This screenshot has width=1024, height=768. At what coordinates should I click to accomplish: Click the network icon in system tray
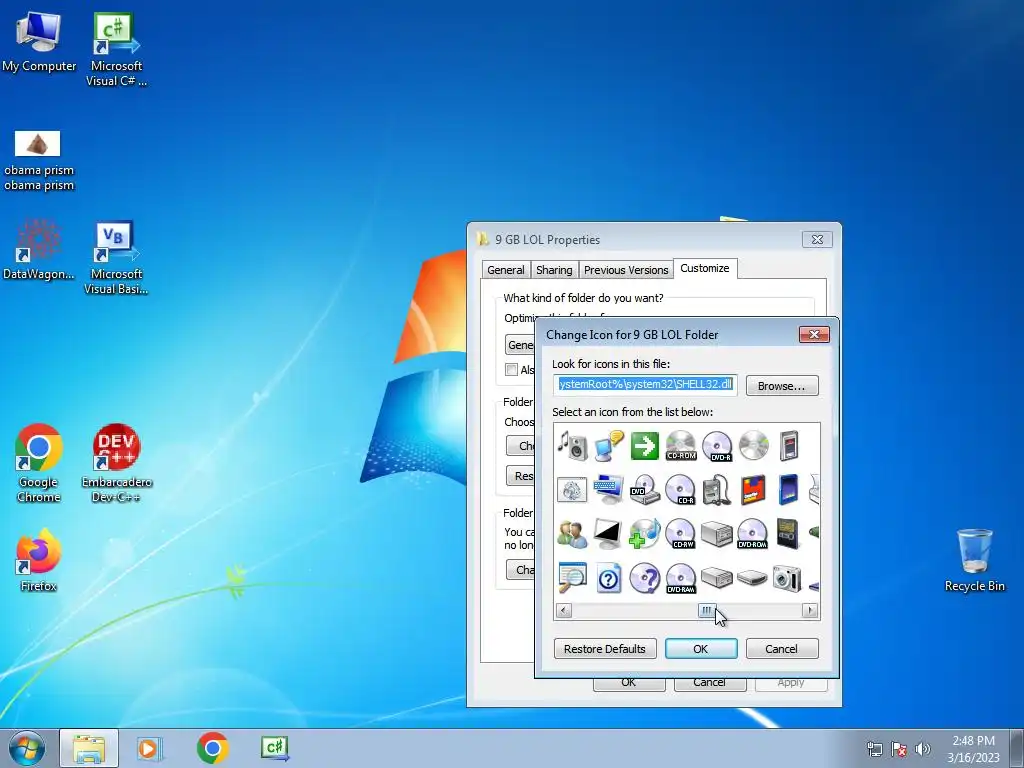coord(874,749)
